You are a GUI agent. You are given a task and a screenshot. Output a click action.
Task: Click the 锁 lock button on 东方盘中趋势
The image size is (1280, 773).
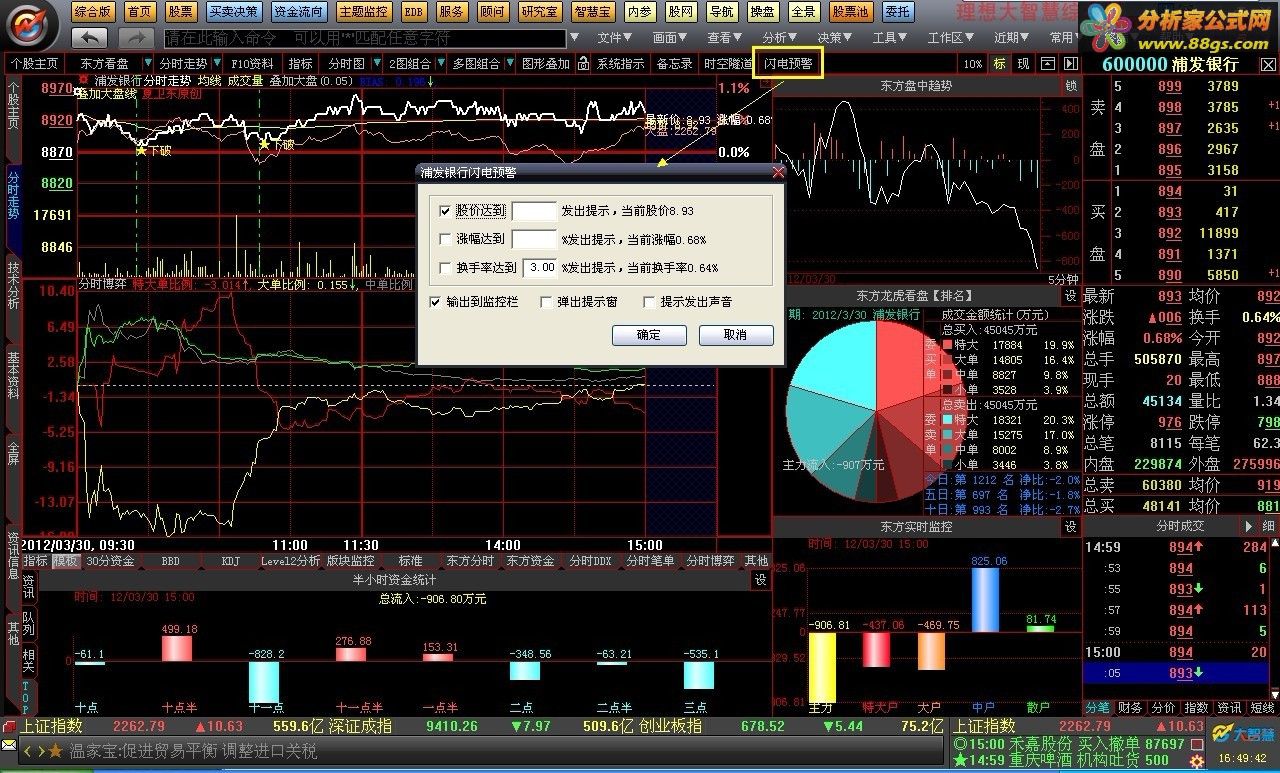1071,86
